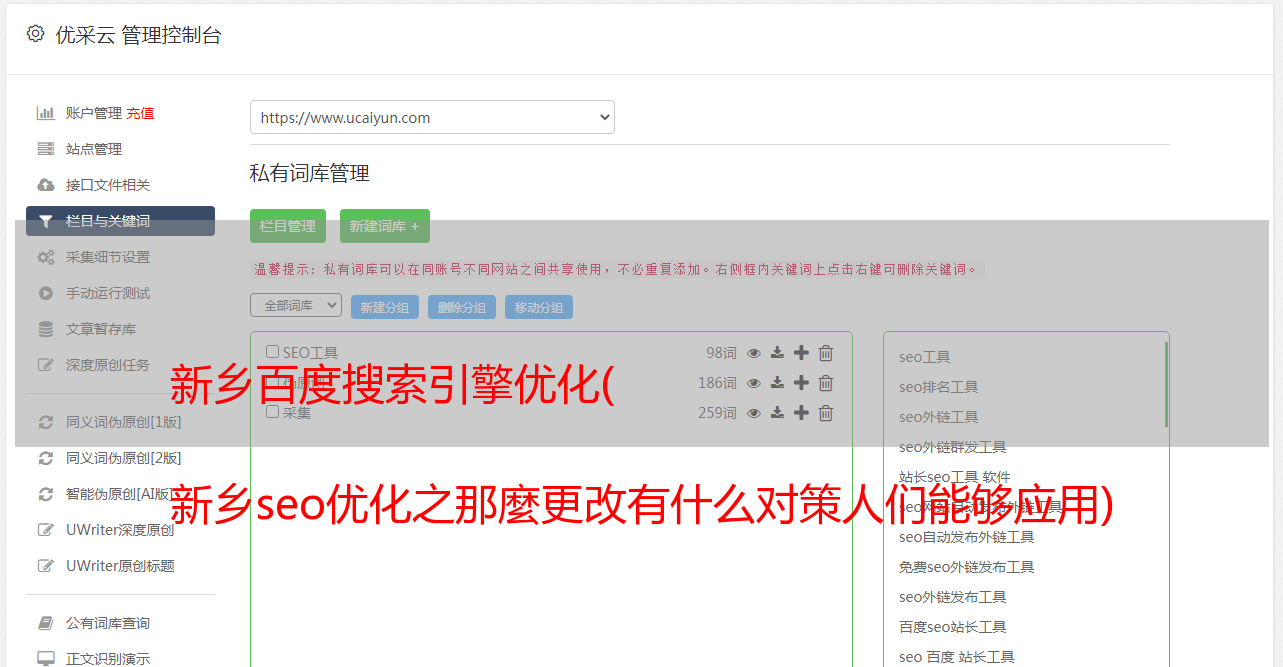This screenshot has width=1283, height=667.
Task: Select keyword seo工具 in the list
Action: [925, 357]
